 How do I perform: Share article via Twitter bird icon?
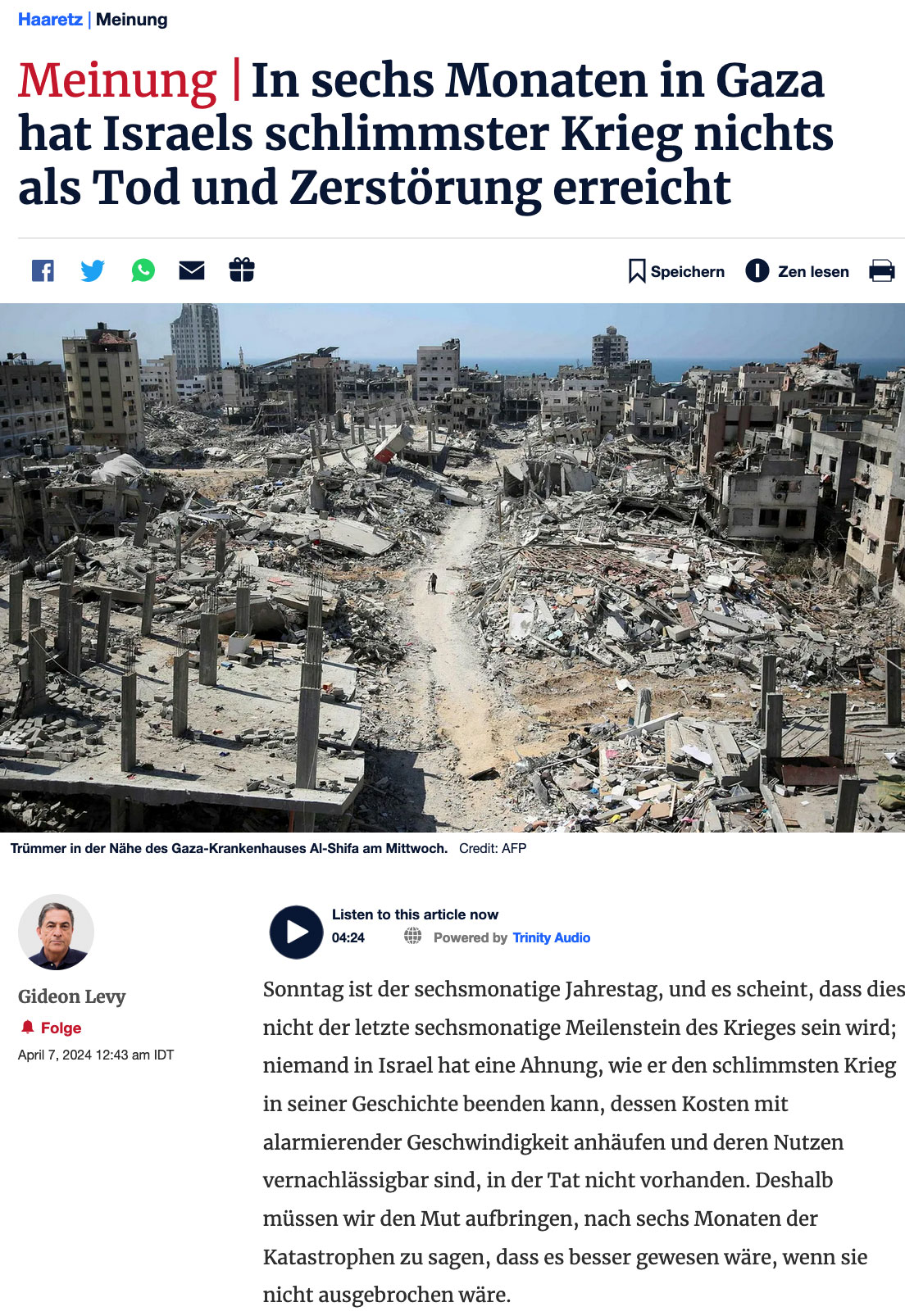93,270
